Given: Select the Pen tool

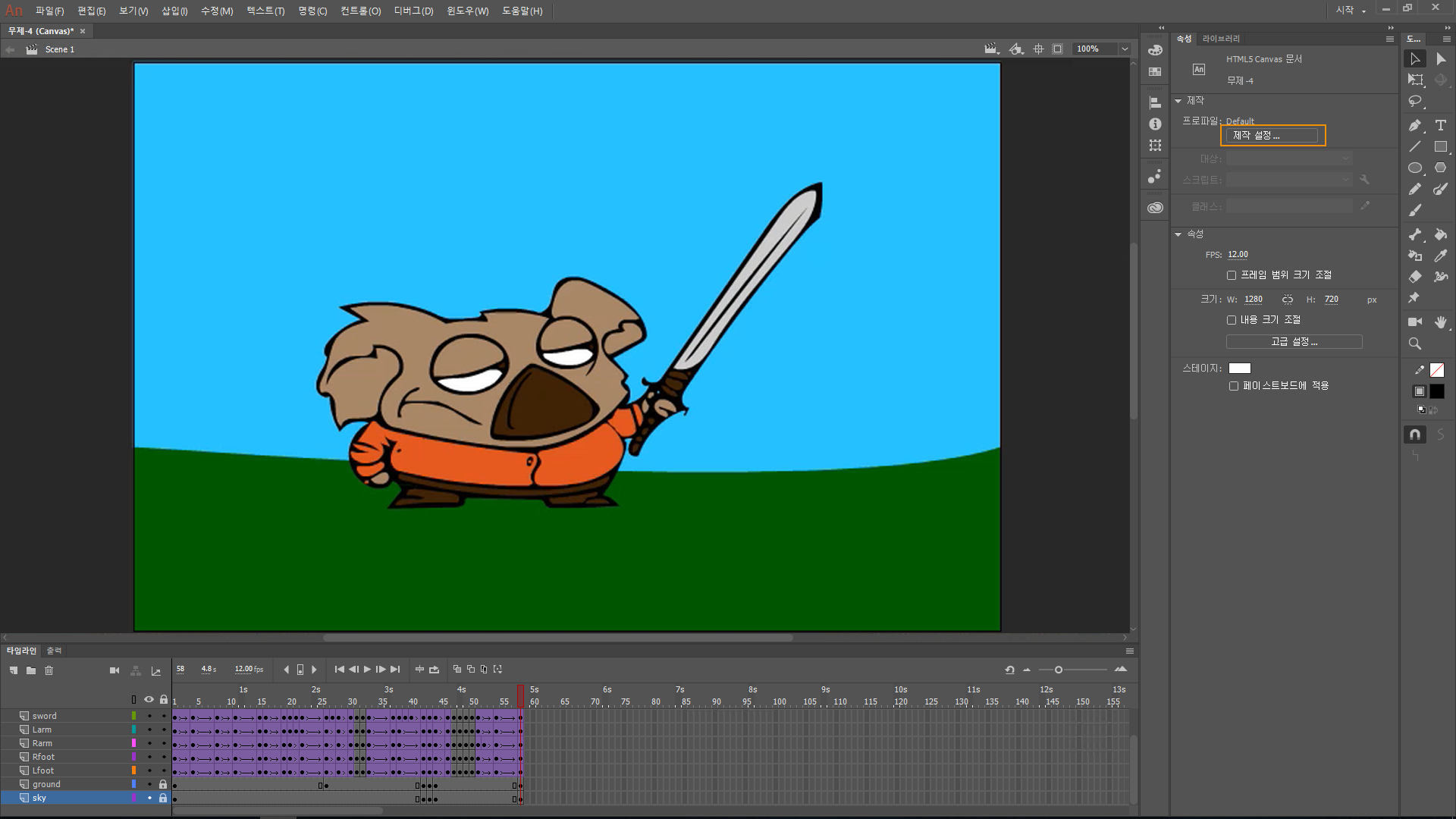Looking at the screenshot, I should (1414, 125).
